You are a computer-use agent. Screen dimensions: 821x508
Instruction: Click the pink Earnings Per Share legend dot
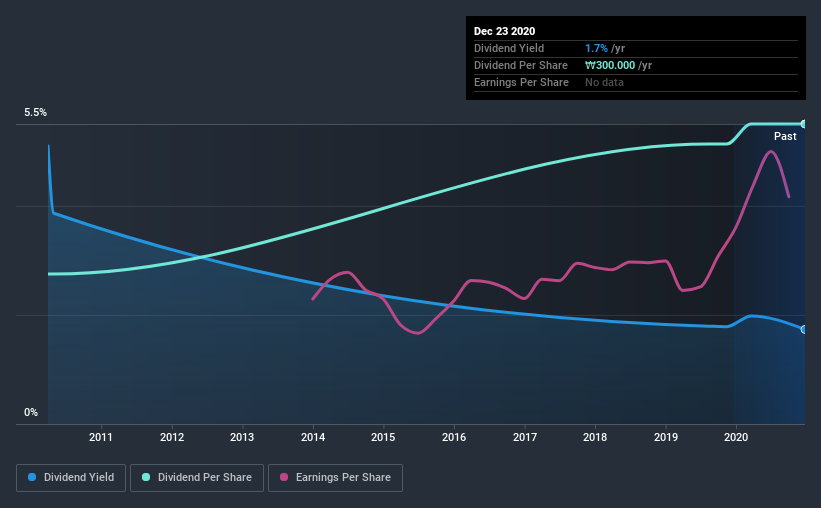click(284, 477)
